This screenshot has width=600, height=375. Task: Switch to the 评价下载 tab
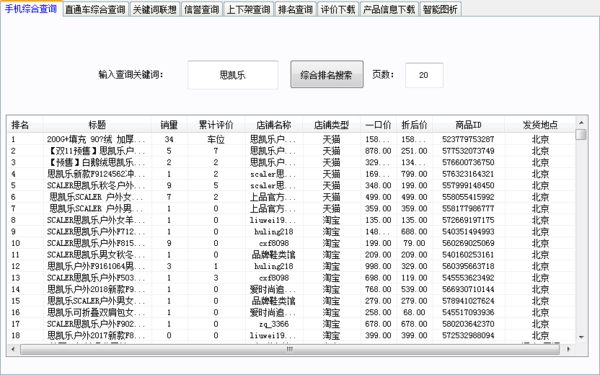(x=338, y=9)
